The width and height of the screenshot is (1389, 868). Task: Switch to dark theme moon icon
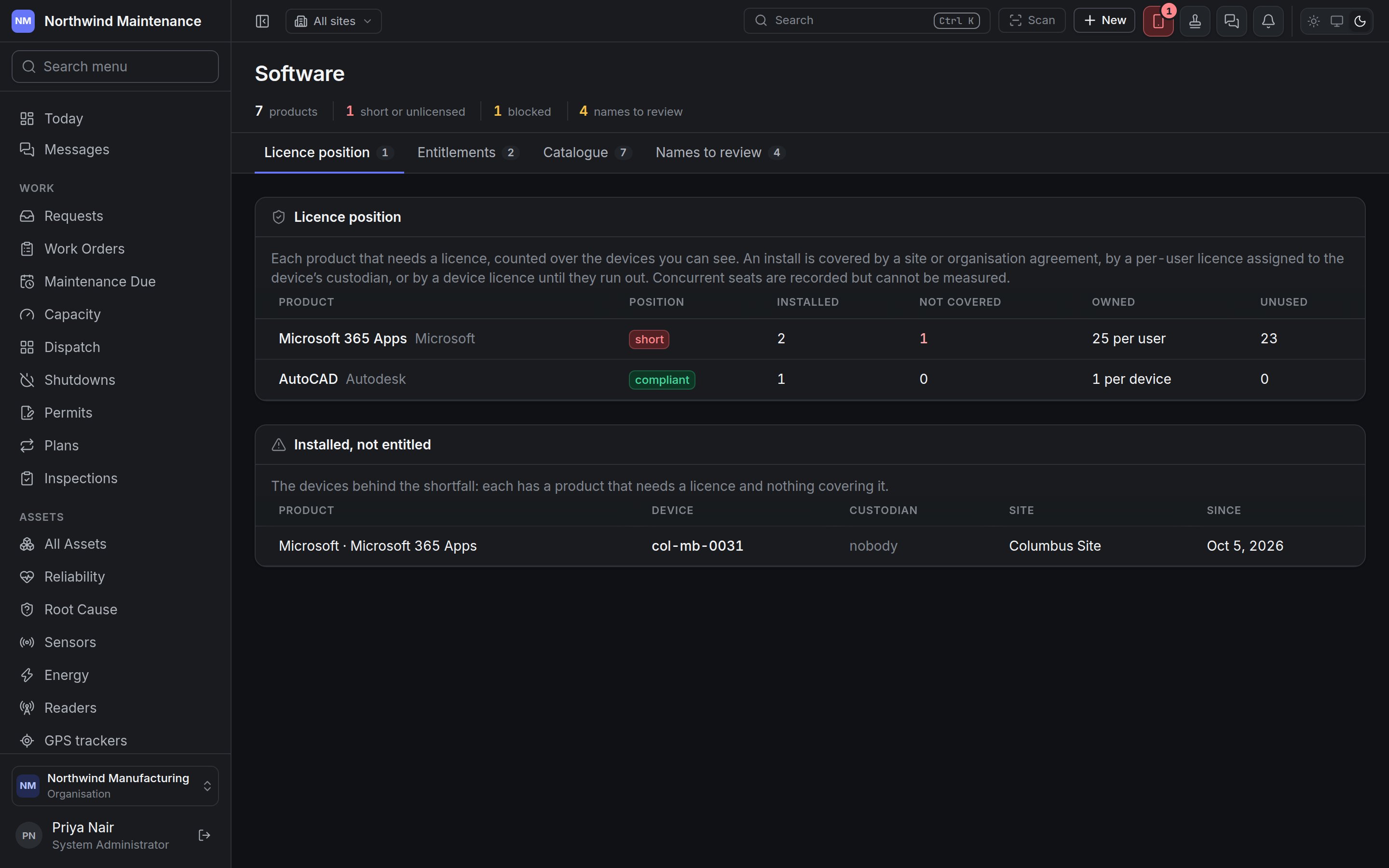(1360, 21)
